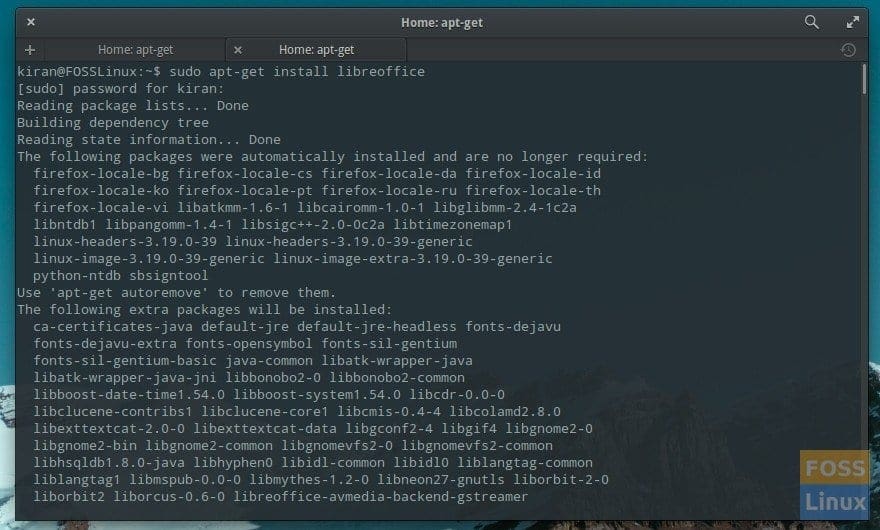Click the package name libexttextcat-data
The width and height of the screenshot is (880, 530).
[265, 428]
